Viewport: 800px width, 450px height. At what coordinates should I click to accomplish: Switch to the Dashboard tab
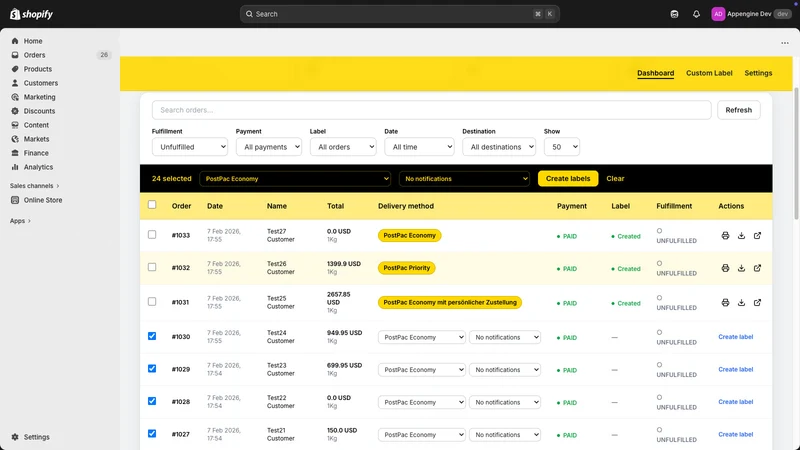[655, 73]
